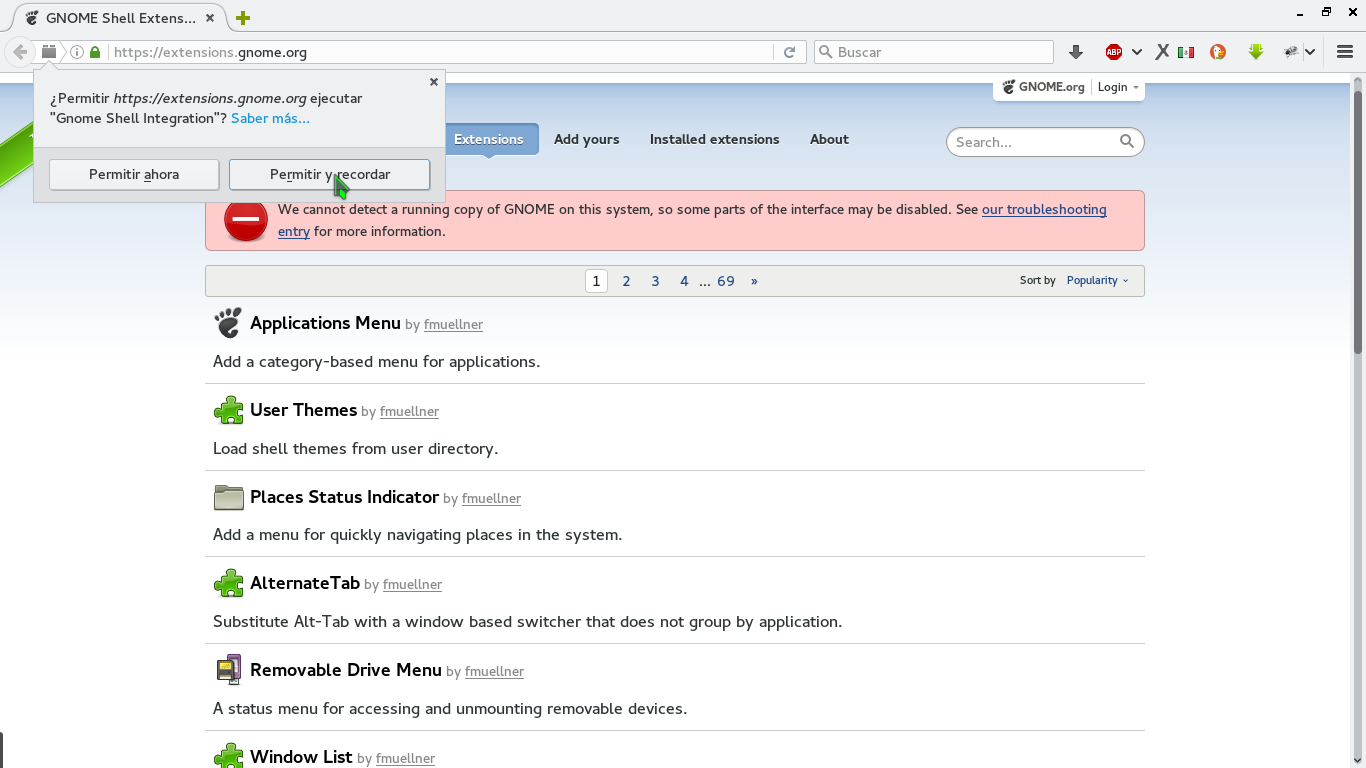Click the green padlock security icon
Image resolution: width=1366 pixels, height=768 pixels.
95,52
